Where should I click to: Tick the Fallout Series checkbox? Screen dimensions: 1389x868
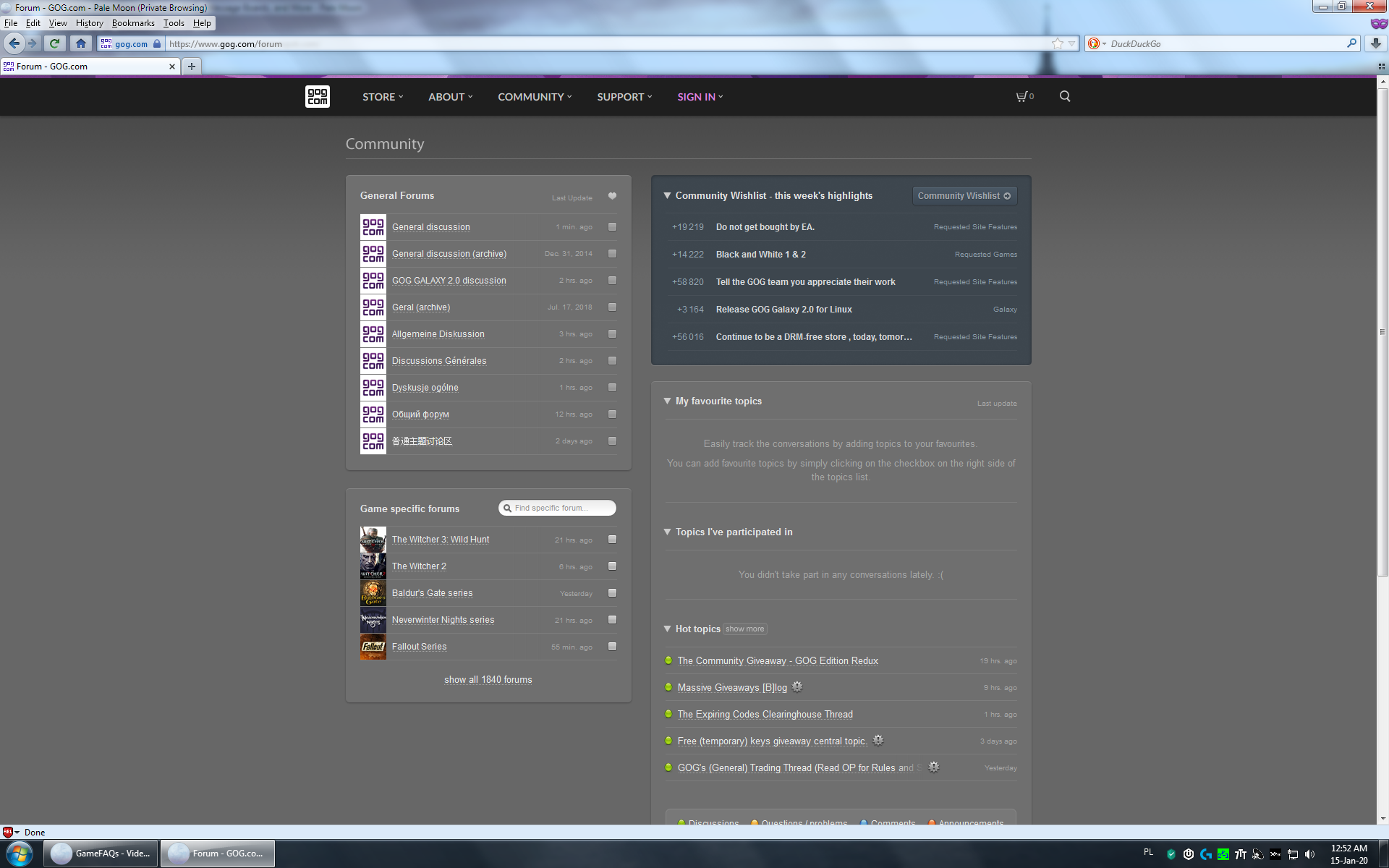613,647
